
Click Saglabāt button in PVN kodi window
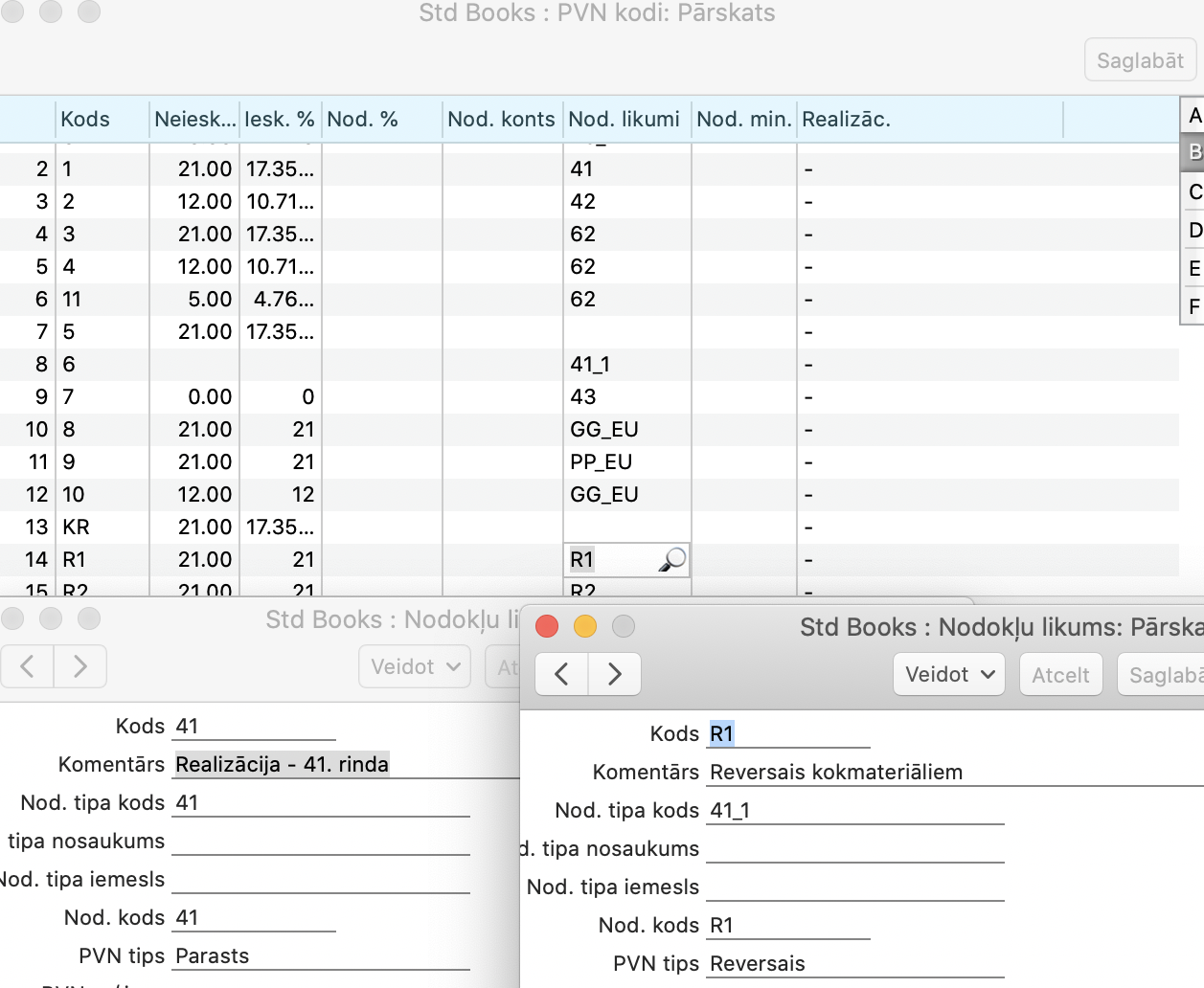pos(1140,60)
